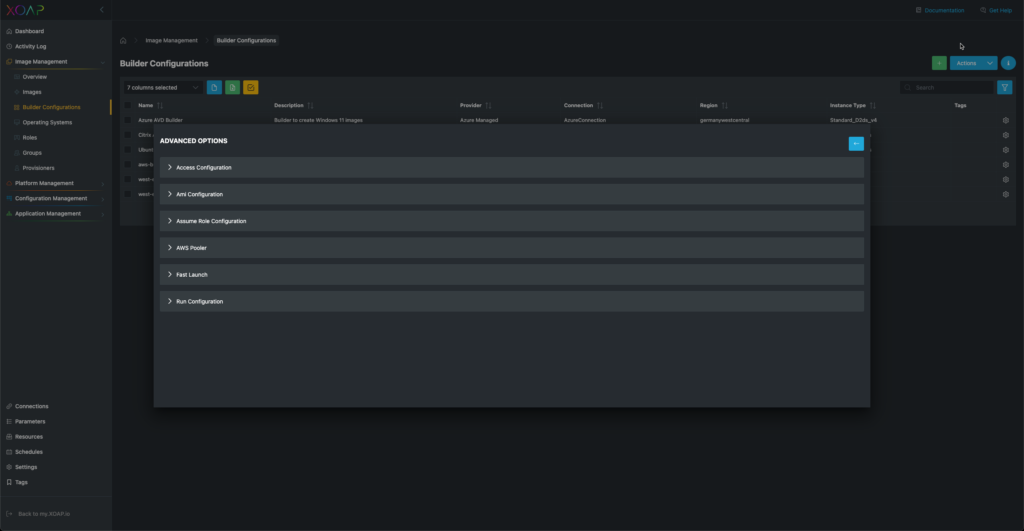Click the Standard_D2ds_v4 instance type cell

[x=853, y=120]
